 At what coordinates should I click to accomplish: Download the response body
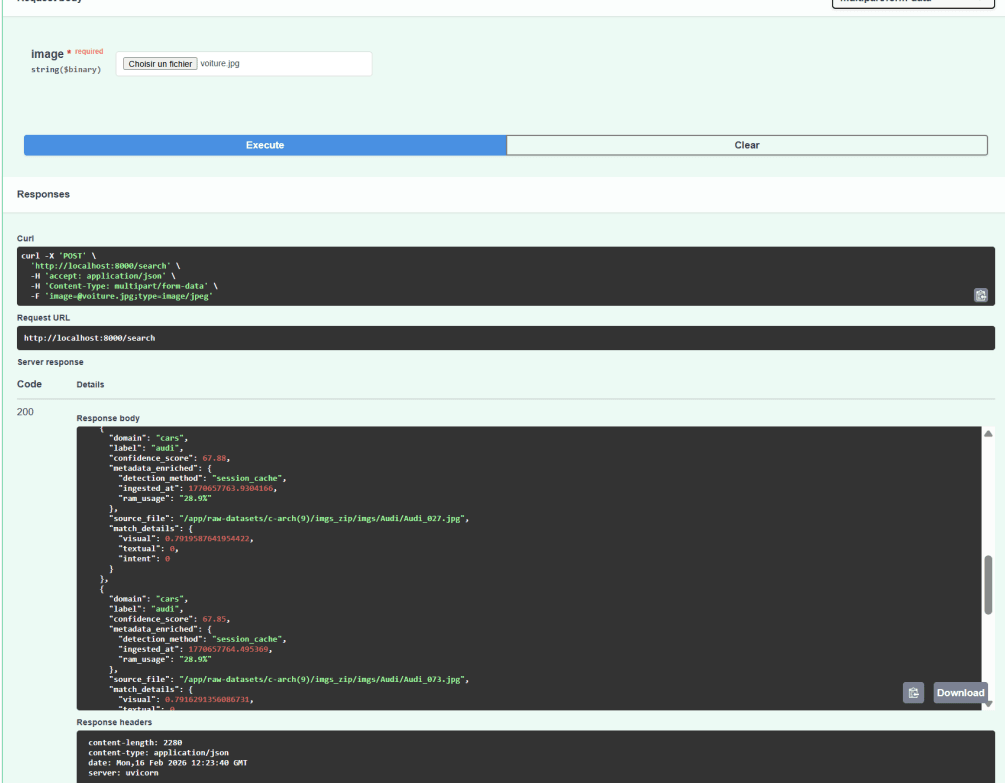(x=960, y=693)
